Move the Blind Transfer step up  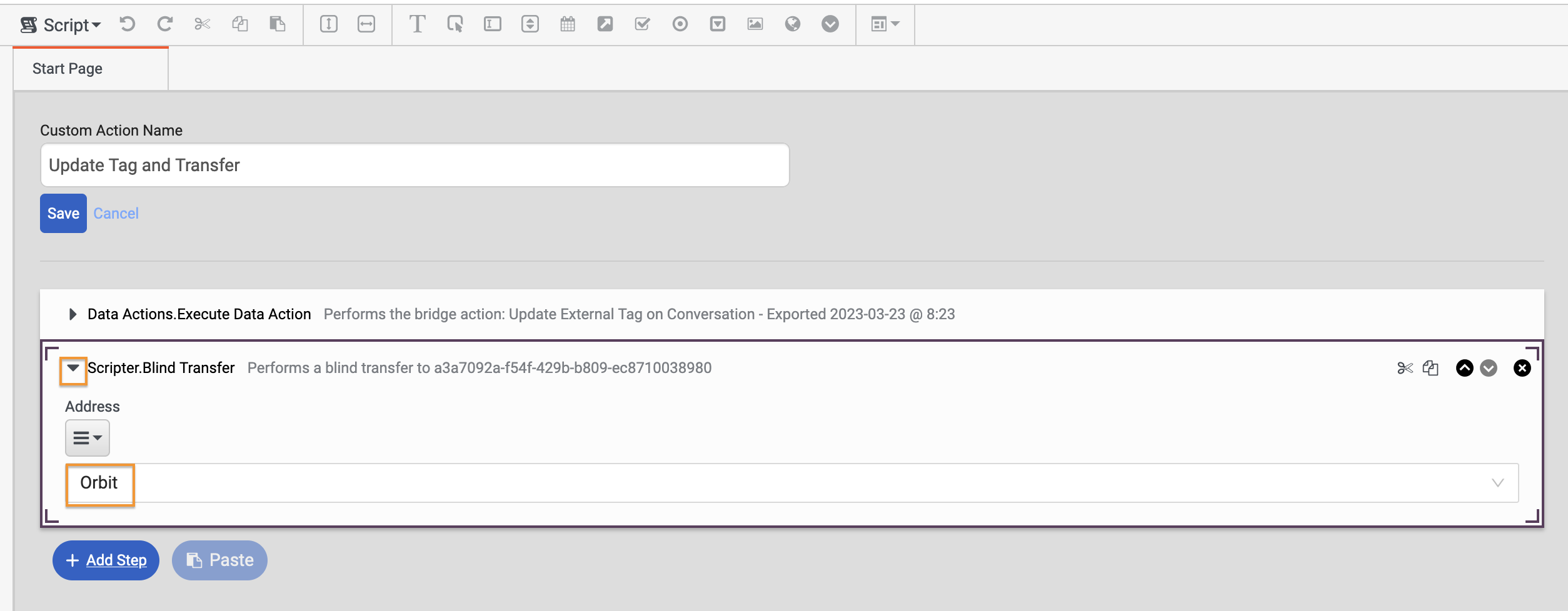point(1464,368)
